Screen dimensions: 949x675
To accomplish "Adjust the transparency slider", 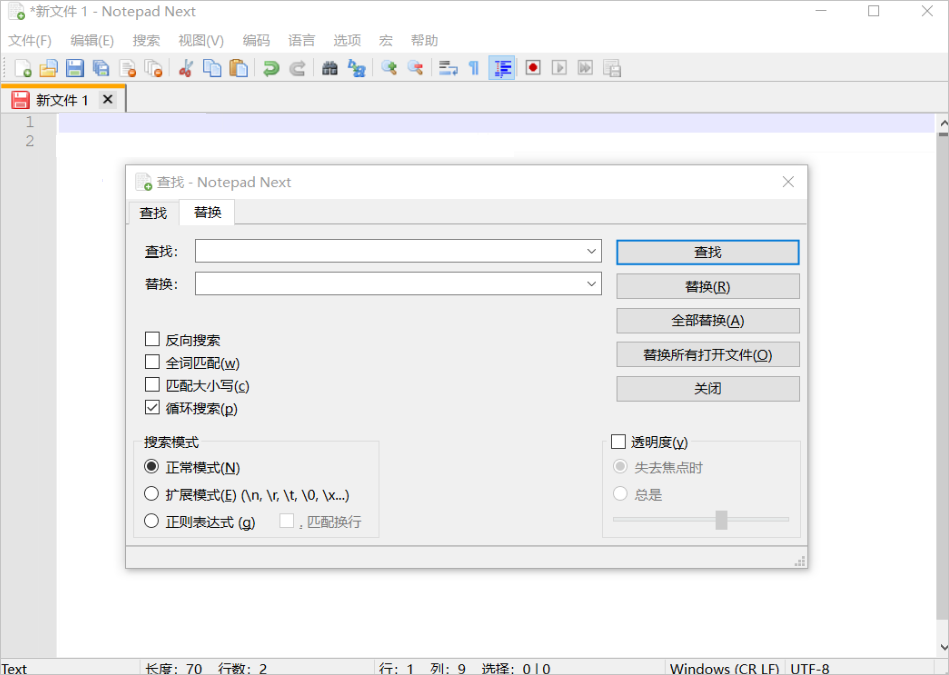I will click(x=723, y=519).
